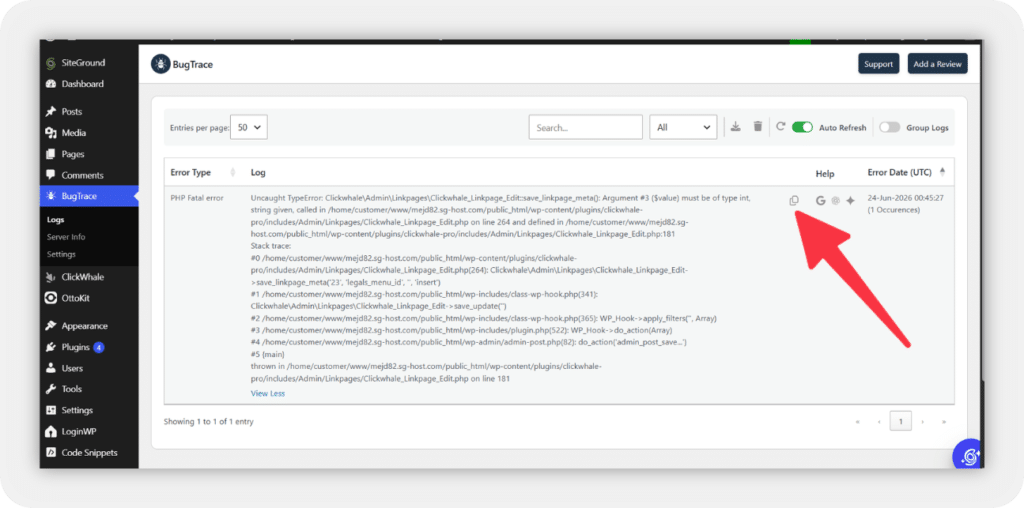Viewport: 1024px width, 508px height.
Task: Ask Gemini via the sparkle help icon
Action: coord(850,200)
